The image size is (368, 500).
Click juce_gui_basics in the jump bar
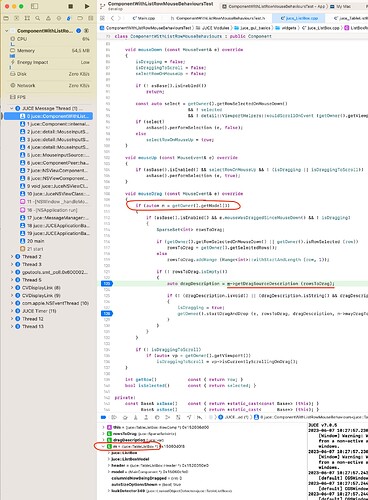coord(253,28)
